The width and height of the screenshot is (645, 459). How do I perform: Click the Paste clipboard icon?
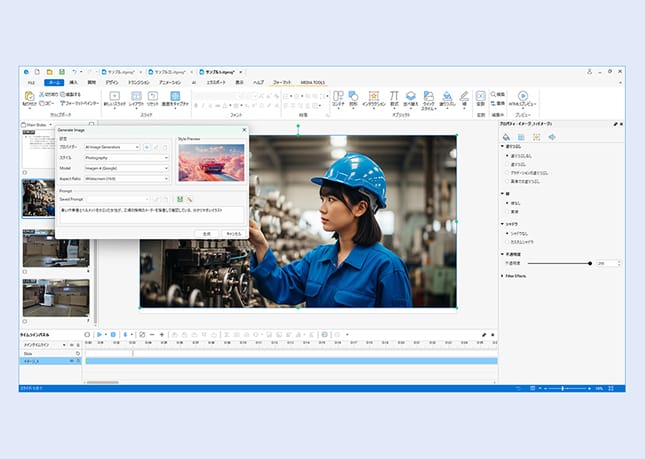point(29,98)
